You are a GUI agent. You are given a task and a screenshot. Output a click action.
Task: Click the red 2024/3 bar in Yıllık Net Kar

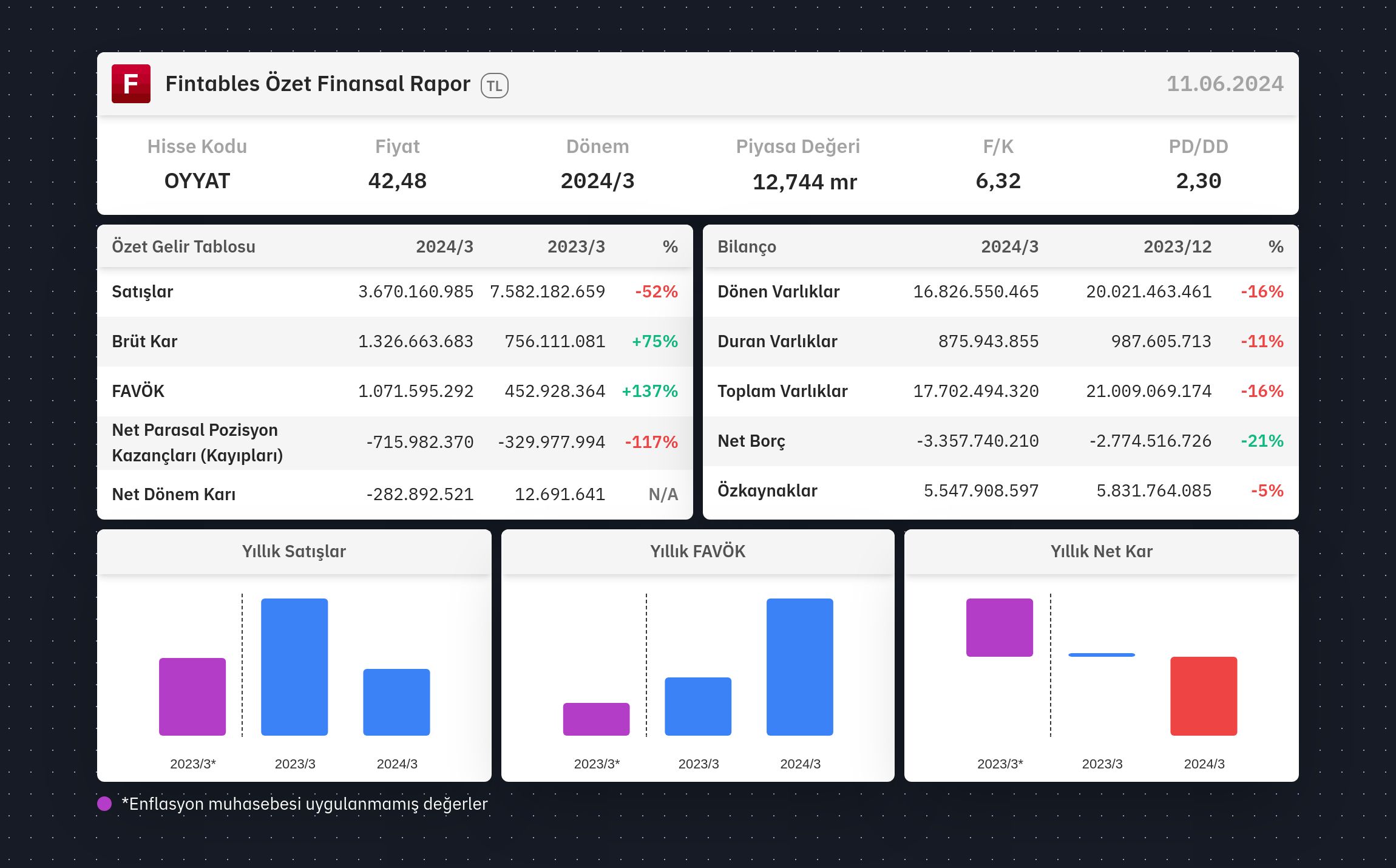1204,696
